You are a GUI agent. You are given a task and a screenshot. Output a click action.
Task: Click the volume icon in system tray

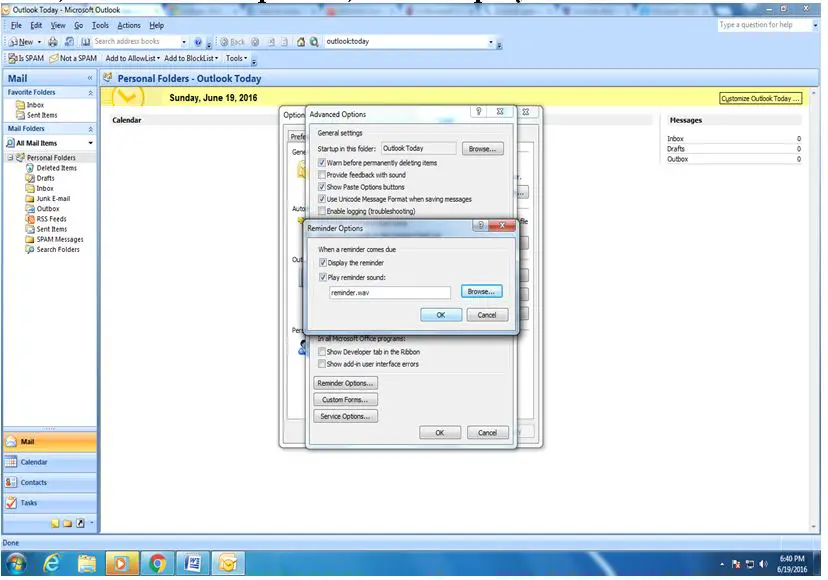point(763,565)
